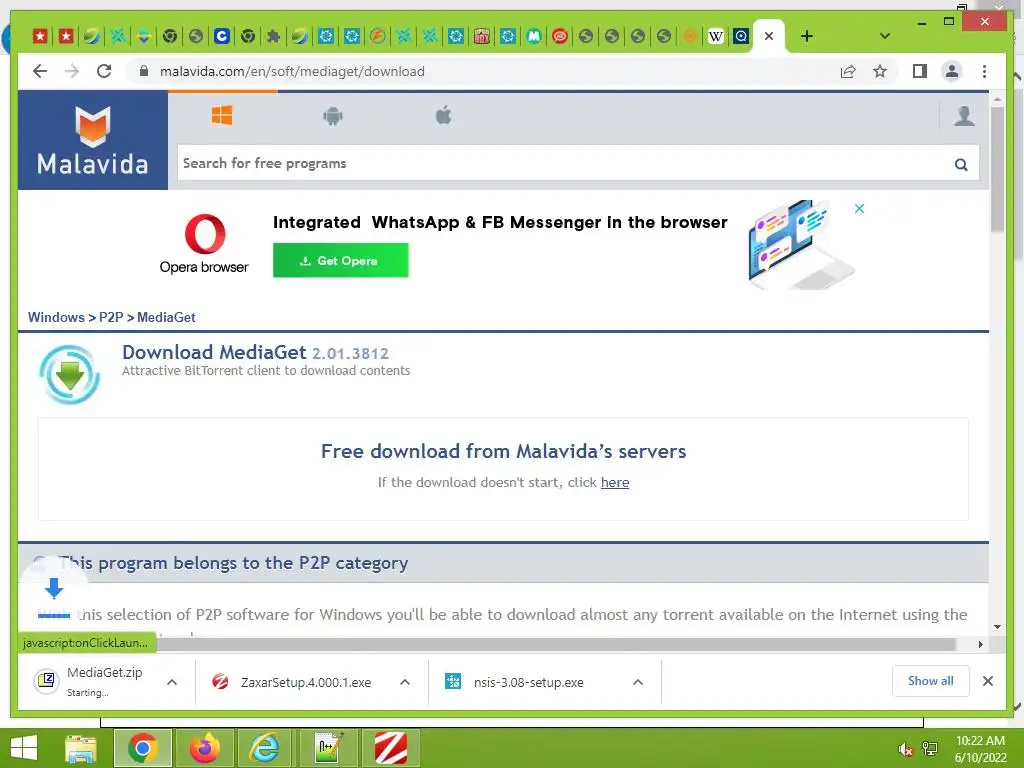Open the notepad editor taskbar icon
Screen dimensions: 1024x768
(x=328, y=748)
